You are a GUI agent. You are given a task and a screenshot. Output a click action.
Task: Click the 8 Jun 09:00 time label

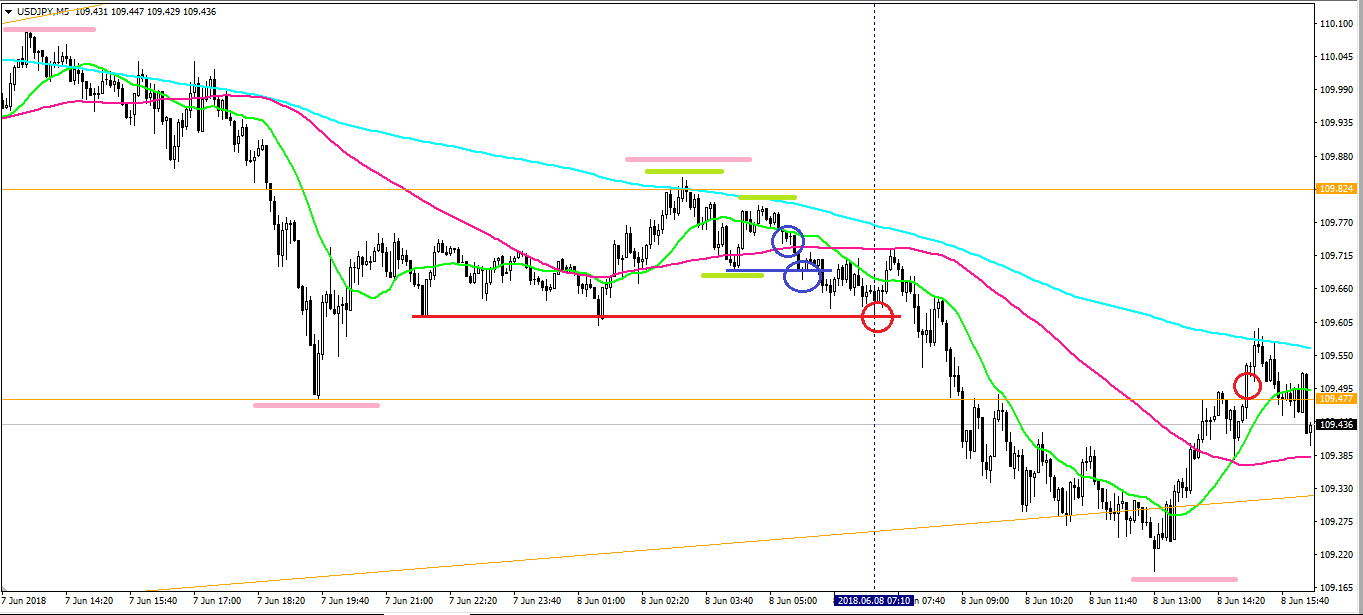pos(985,601)
